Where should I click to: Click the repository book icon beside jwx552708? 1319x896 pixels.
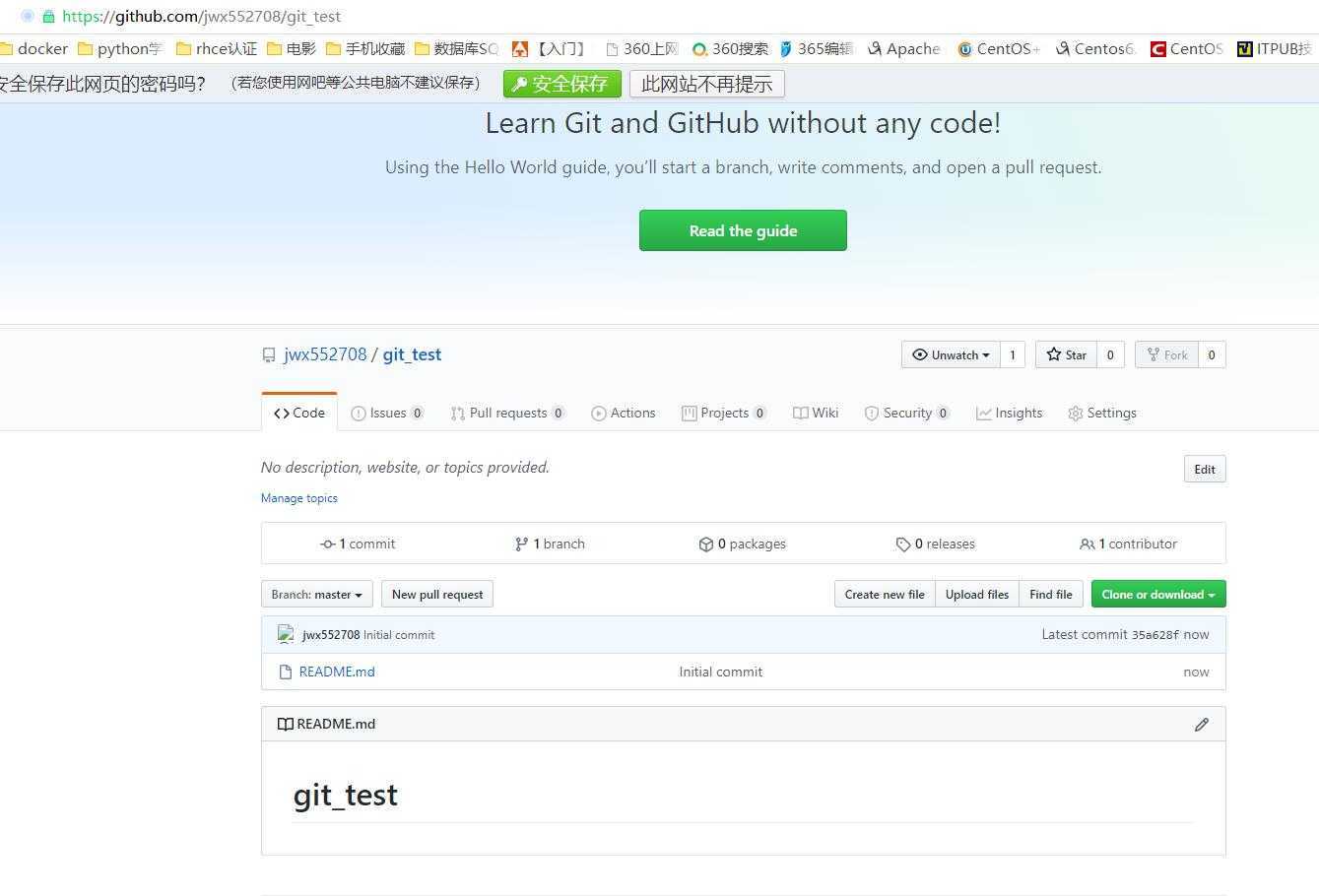[x=268, y=355]
